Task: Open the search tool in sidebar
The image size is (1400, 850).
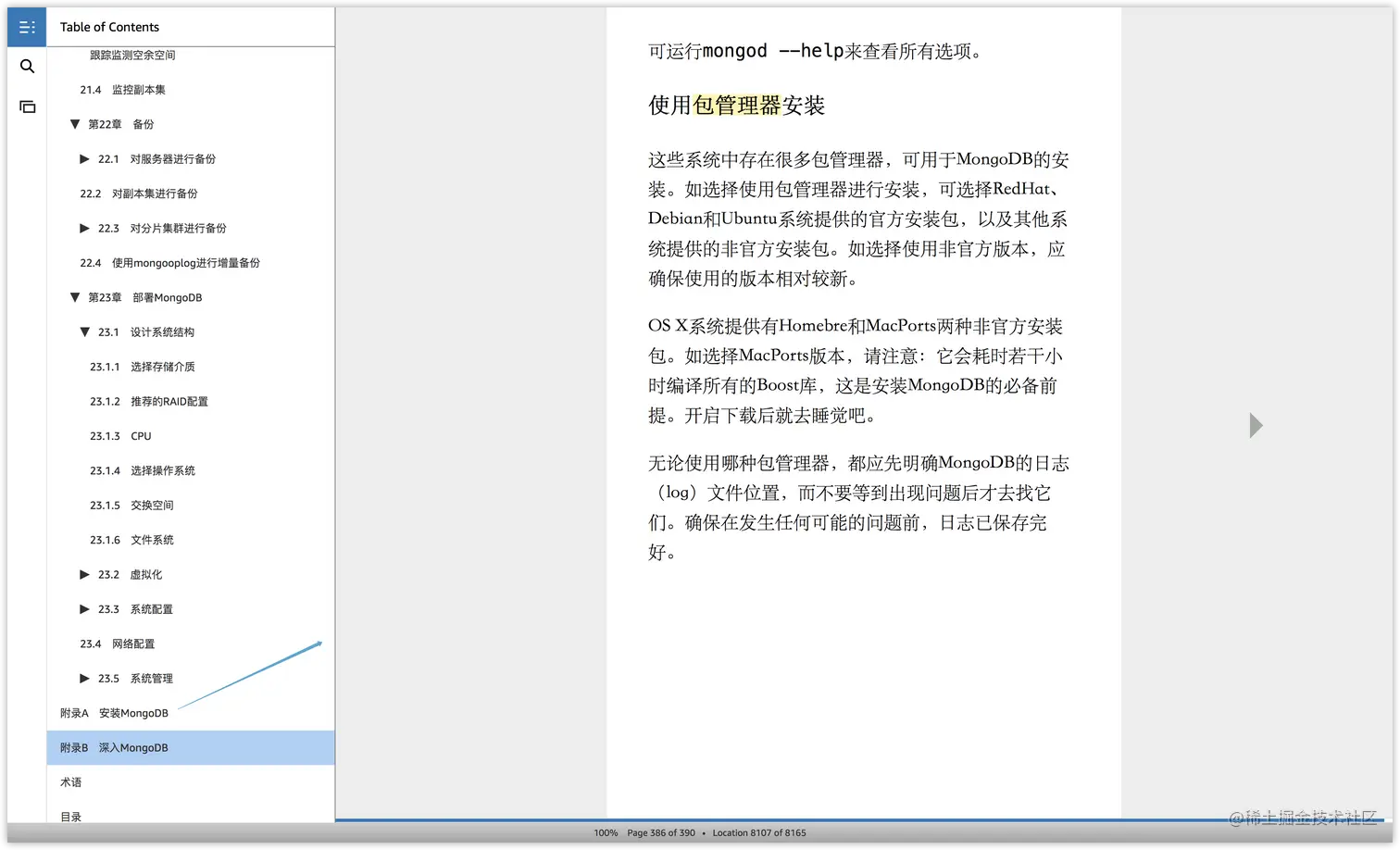Action: point(27,67)
